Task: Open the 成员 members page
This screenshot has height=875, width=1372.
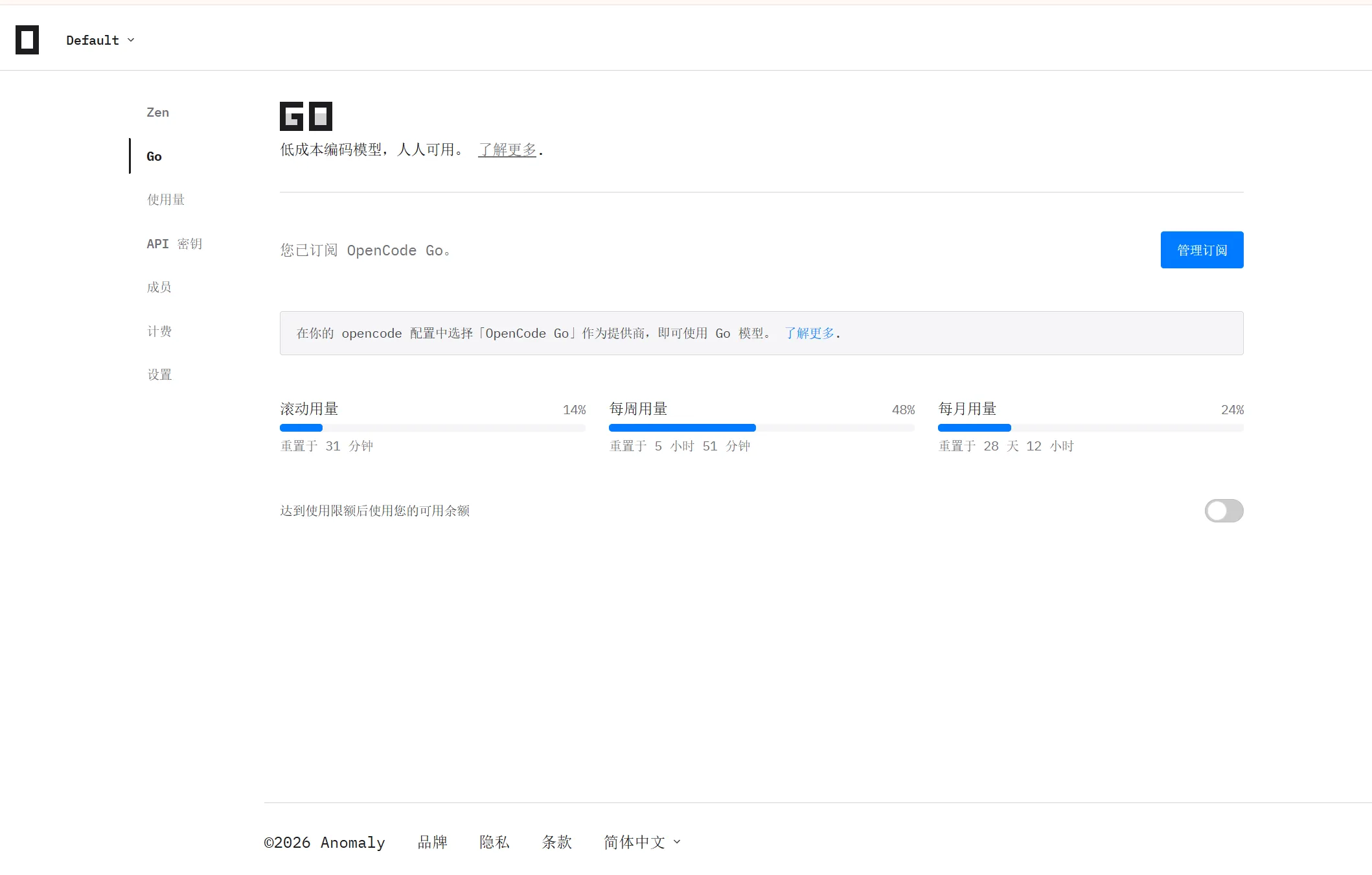Action: coord(159,287)
